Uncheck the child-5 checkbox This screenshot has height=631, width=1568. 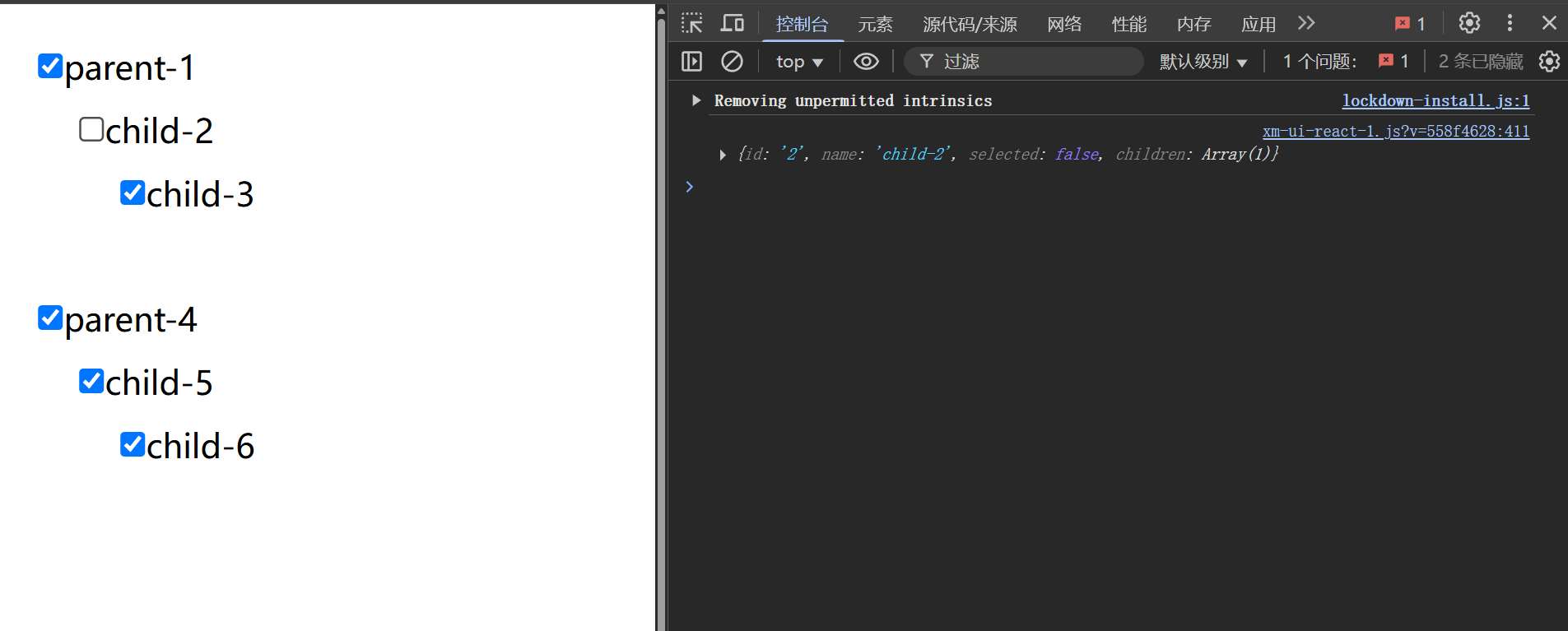[91, 381]
